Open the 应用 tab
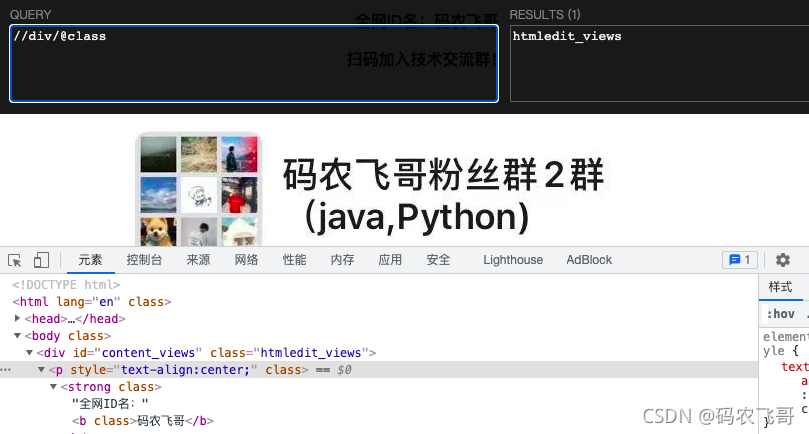The image size is (809, 434). (390, 260)
